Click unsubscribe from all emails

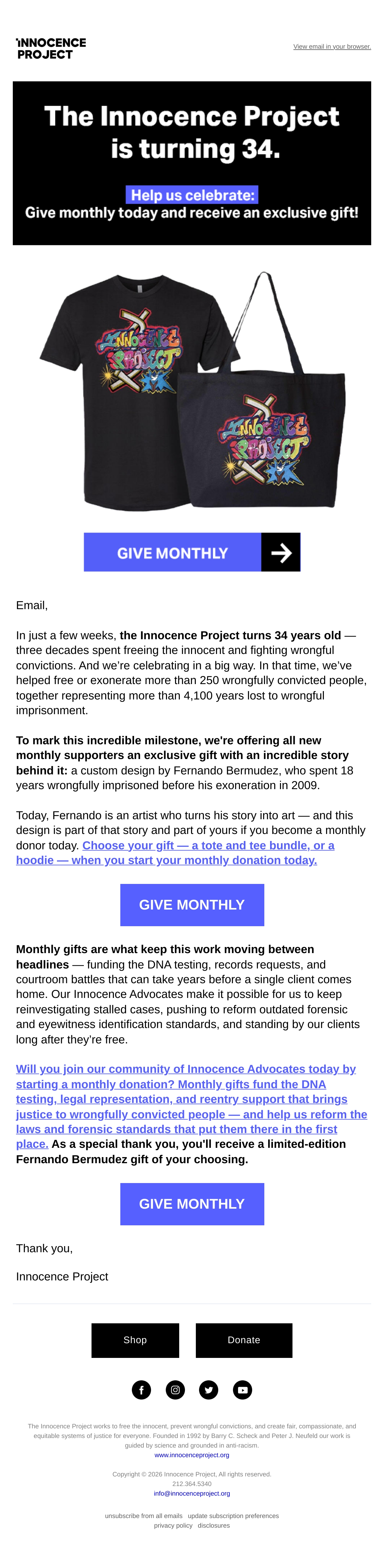point(144,1516)
